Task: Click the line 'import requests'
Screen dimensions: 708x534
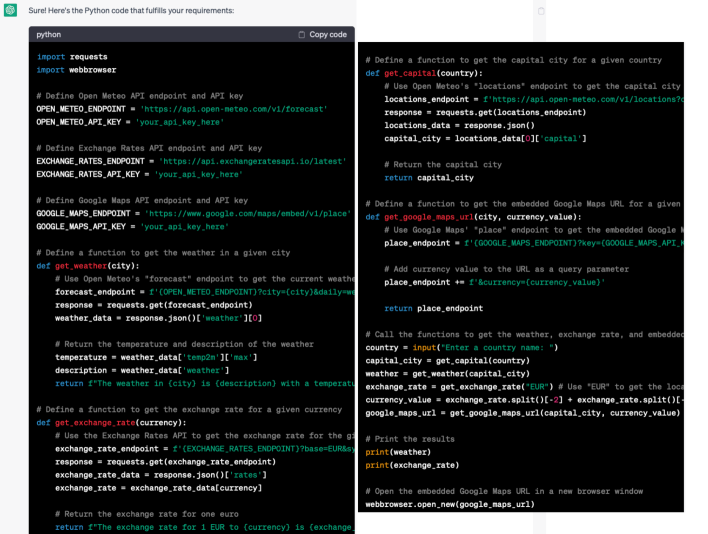Action: (x=72, y=57)
